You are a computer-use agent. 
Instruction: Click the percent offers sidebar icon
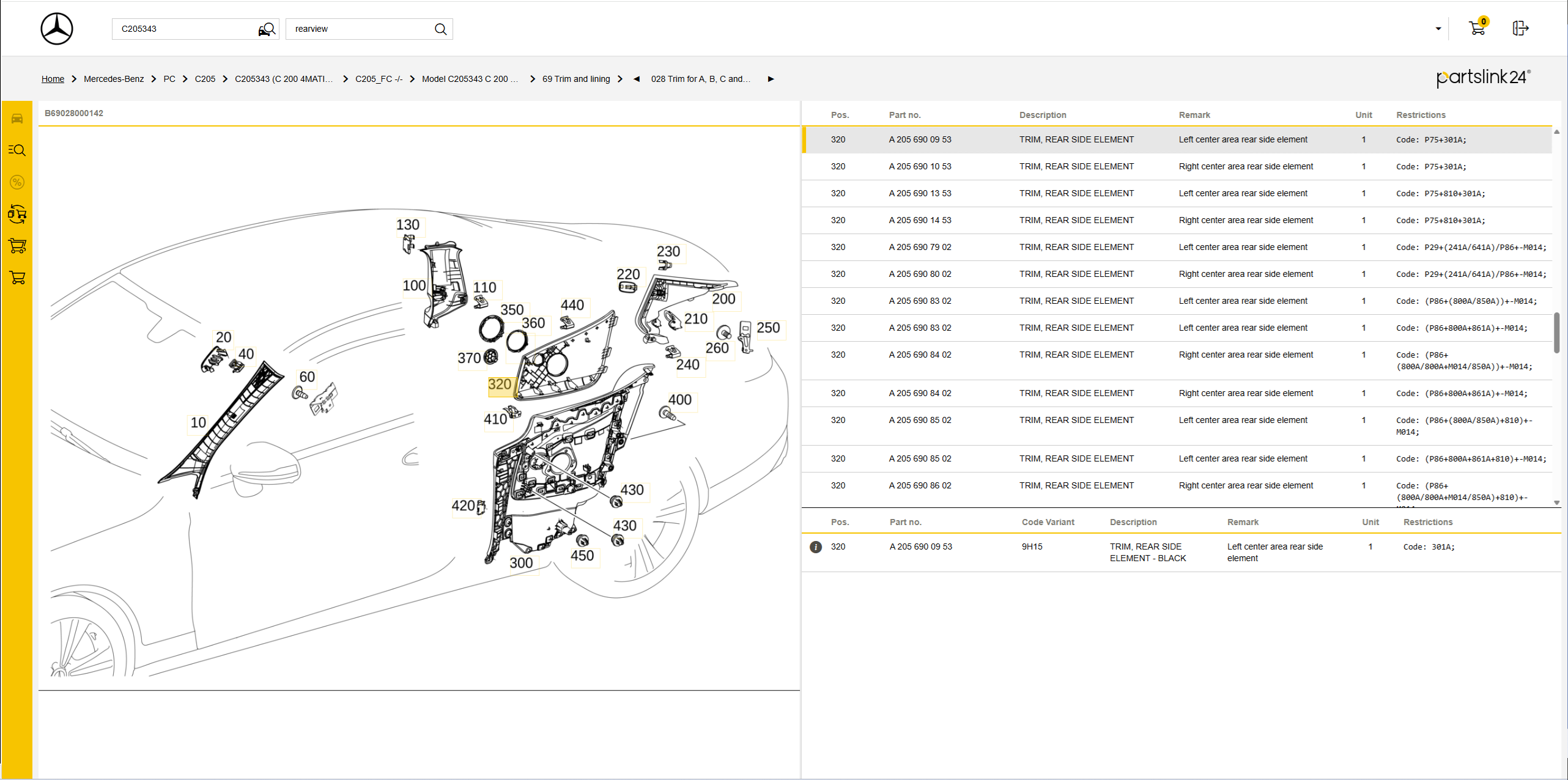[17, 182]
